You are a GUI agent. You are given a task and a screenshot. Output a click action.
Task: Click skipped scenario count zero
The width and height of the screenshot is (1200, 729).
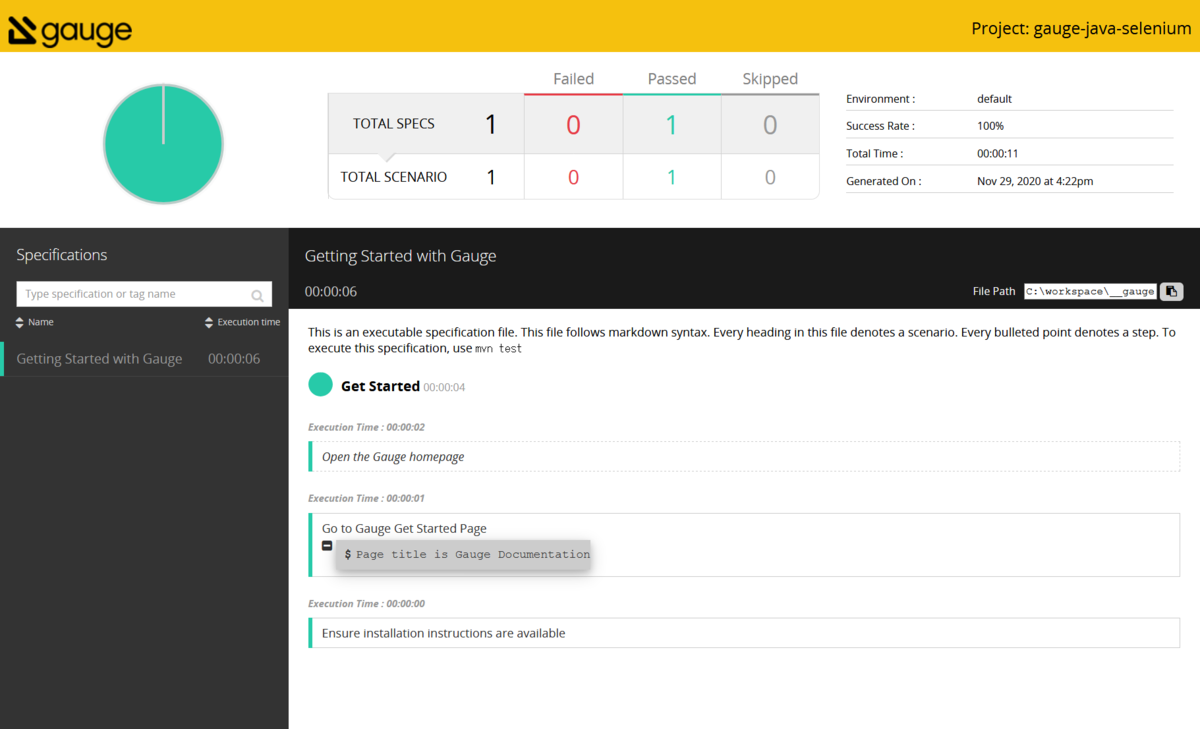click(770, 177)
